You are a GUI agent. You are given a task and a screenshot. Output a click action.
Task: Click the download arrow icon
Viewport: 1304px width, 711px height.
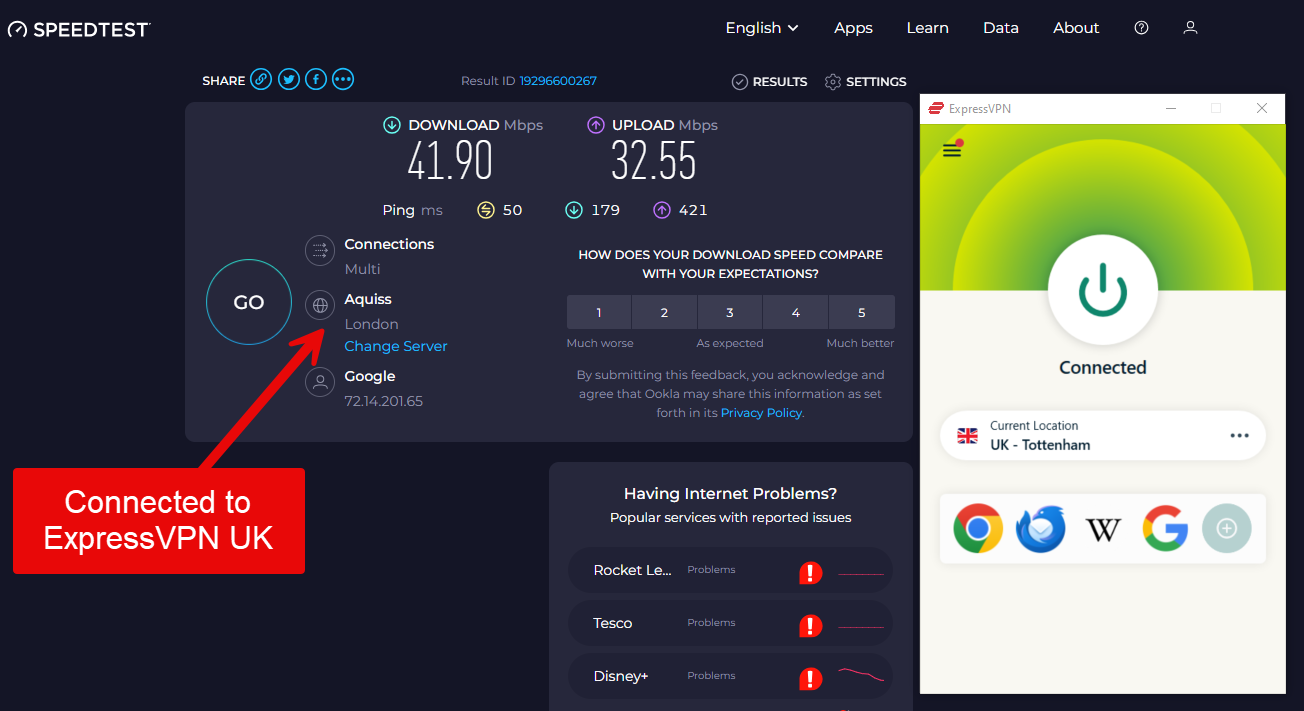click(392, 125)
